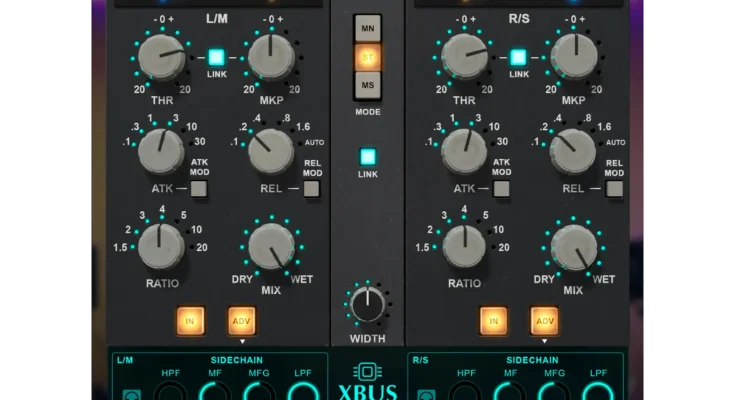Click the R/S dry/wet MIX knob
The width and height of the screenshot is (735, 400).
pos(573,246)
